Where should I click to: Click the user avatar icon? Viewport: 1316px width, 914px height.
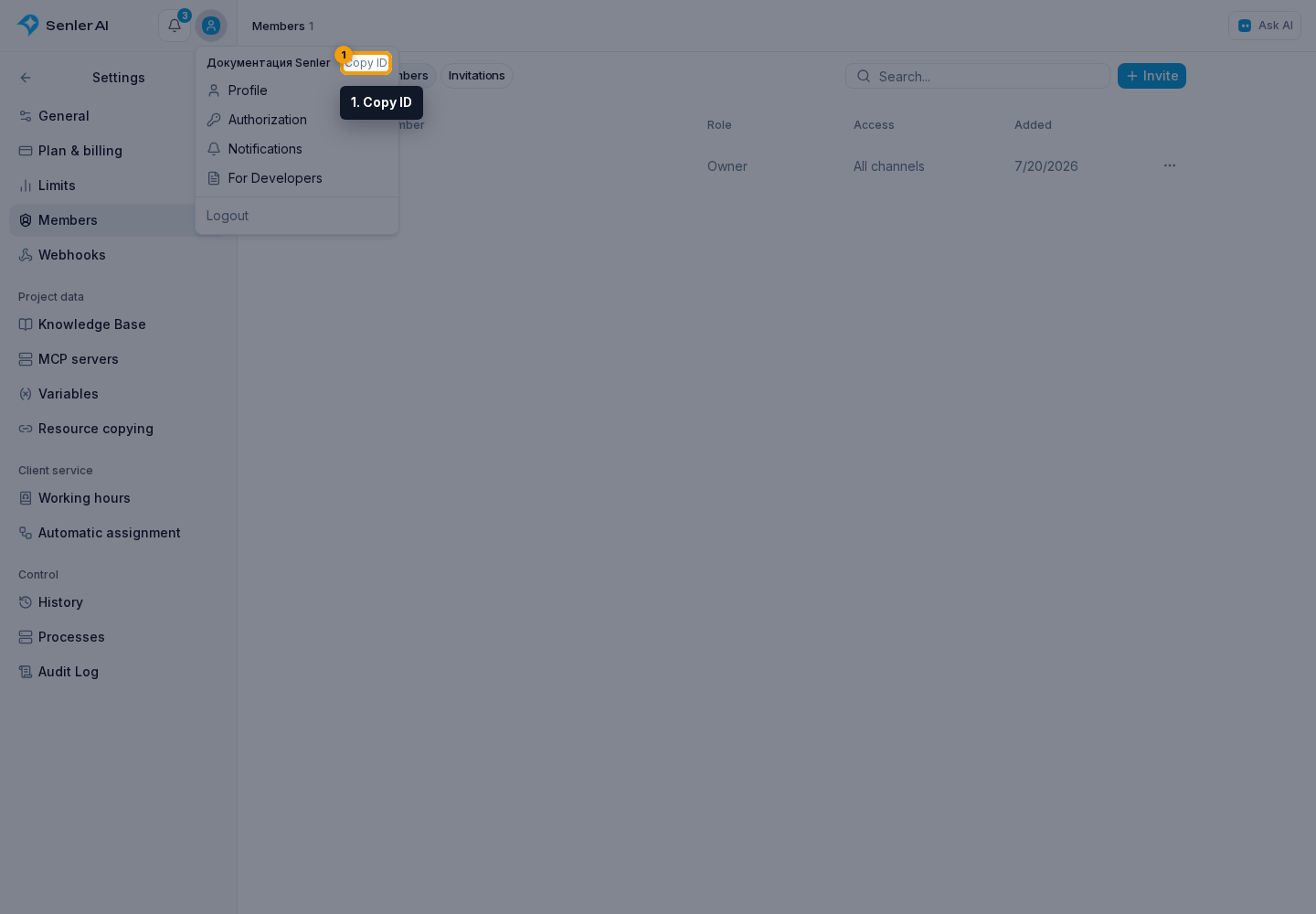tap(211, 26)
